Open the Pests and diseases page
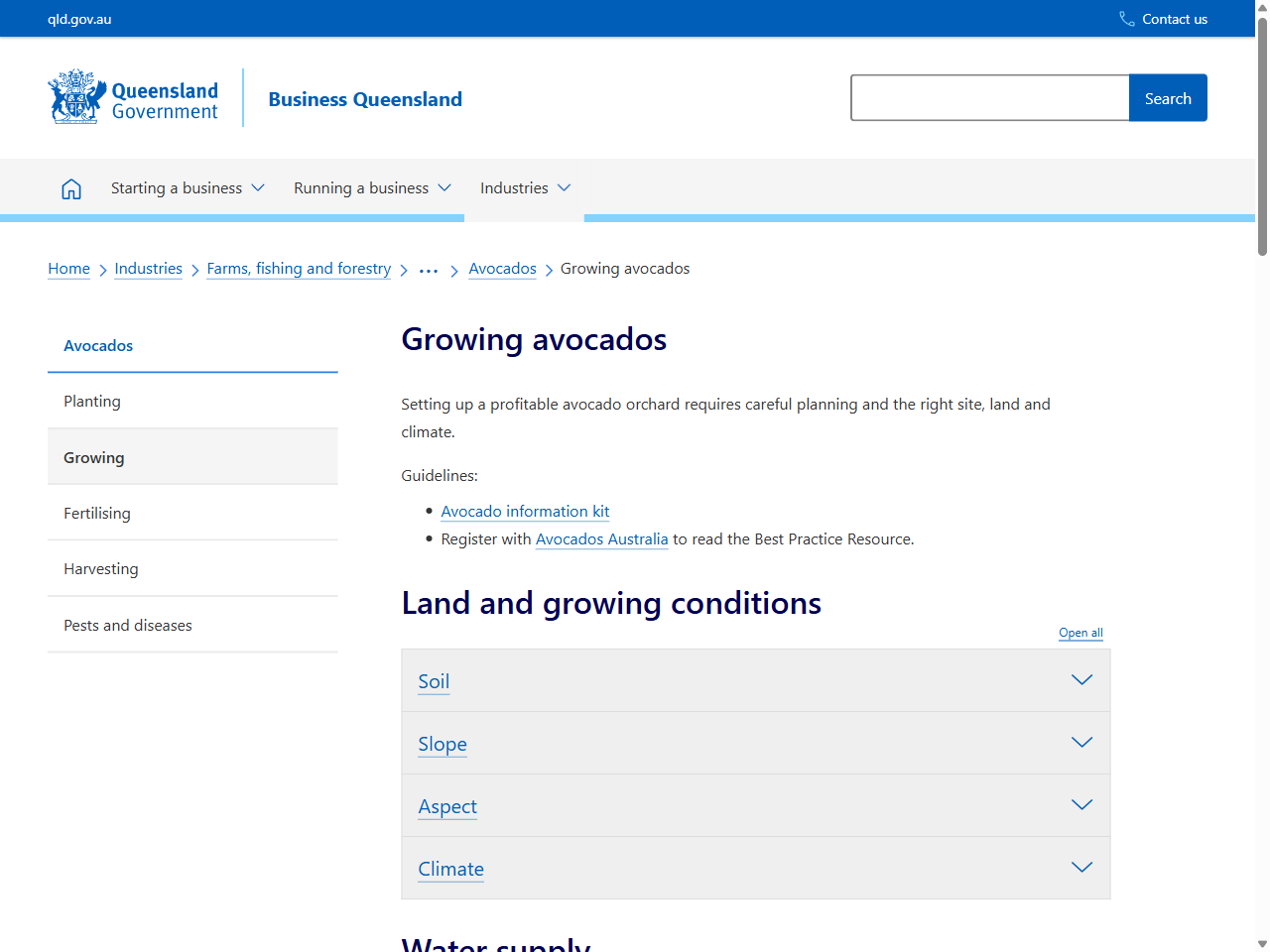The width and height of the screenshot is (1270, 952). point(127,625)
